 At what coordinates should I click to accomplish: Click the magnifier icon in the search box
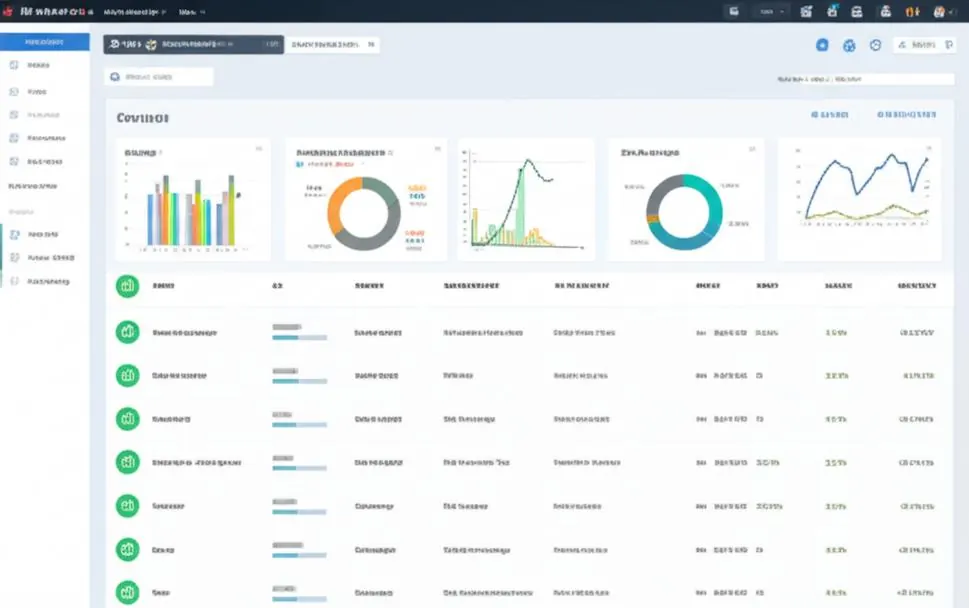click(x=115, y=77)
